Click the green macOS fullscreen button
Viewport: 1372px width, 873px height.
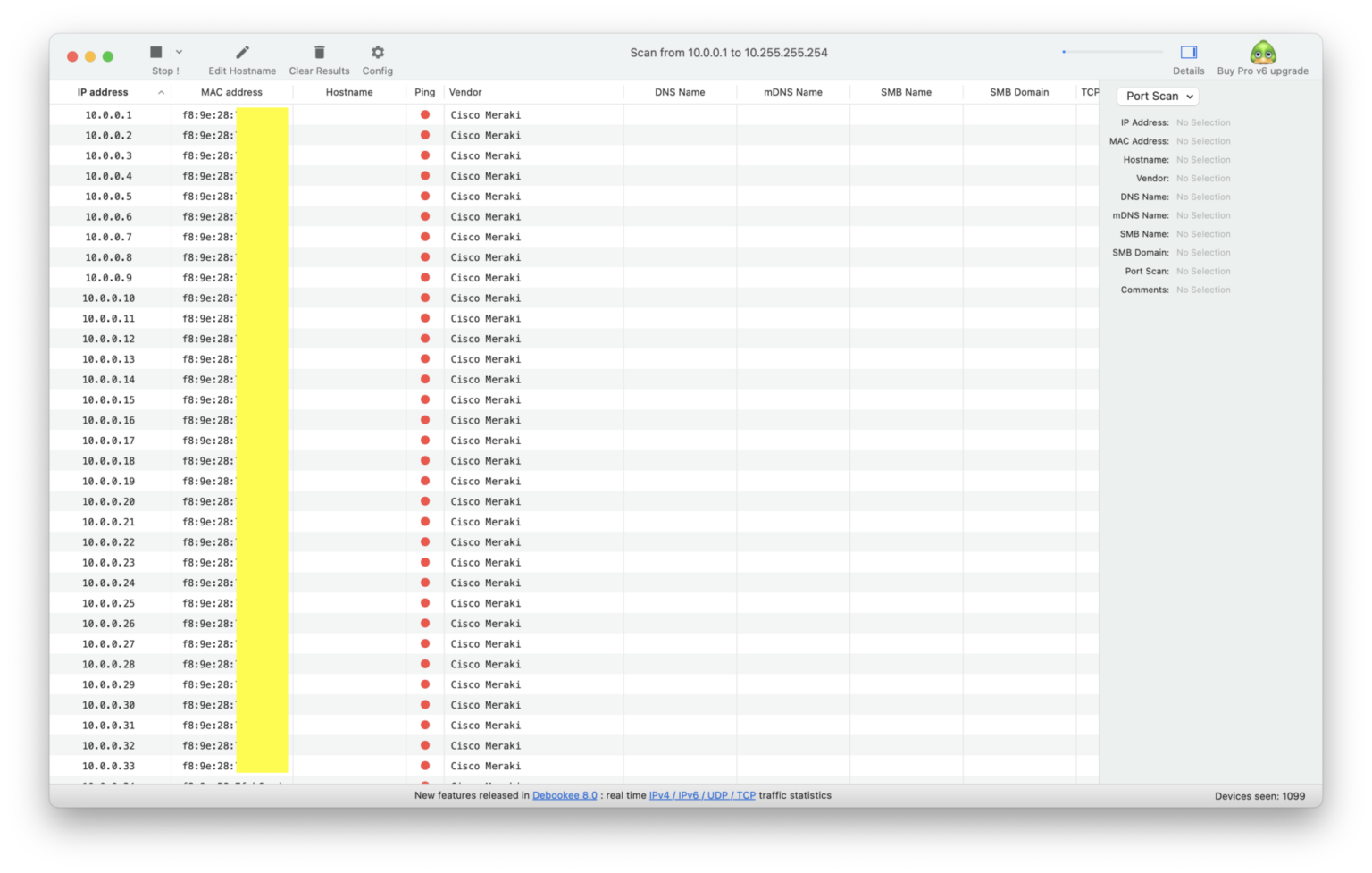pyautogui.click(x=108, y=56)
